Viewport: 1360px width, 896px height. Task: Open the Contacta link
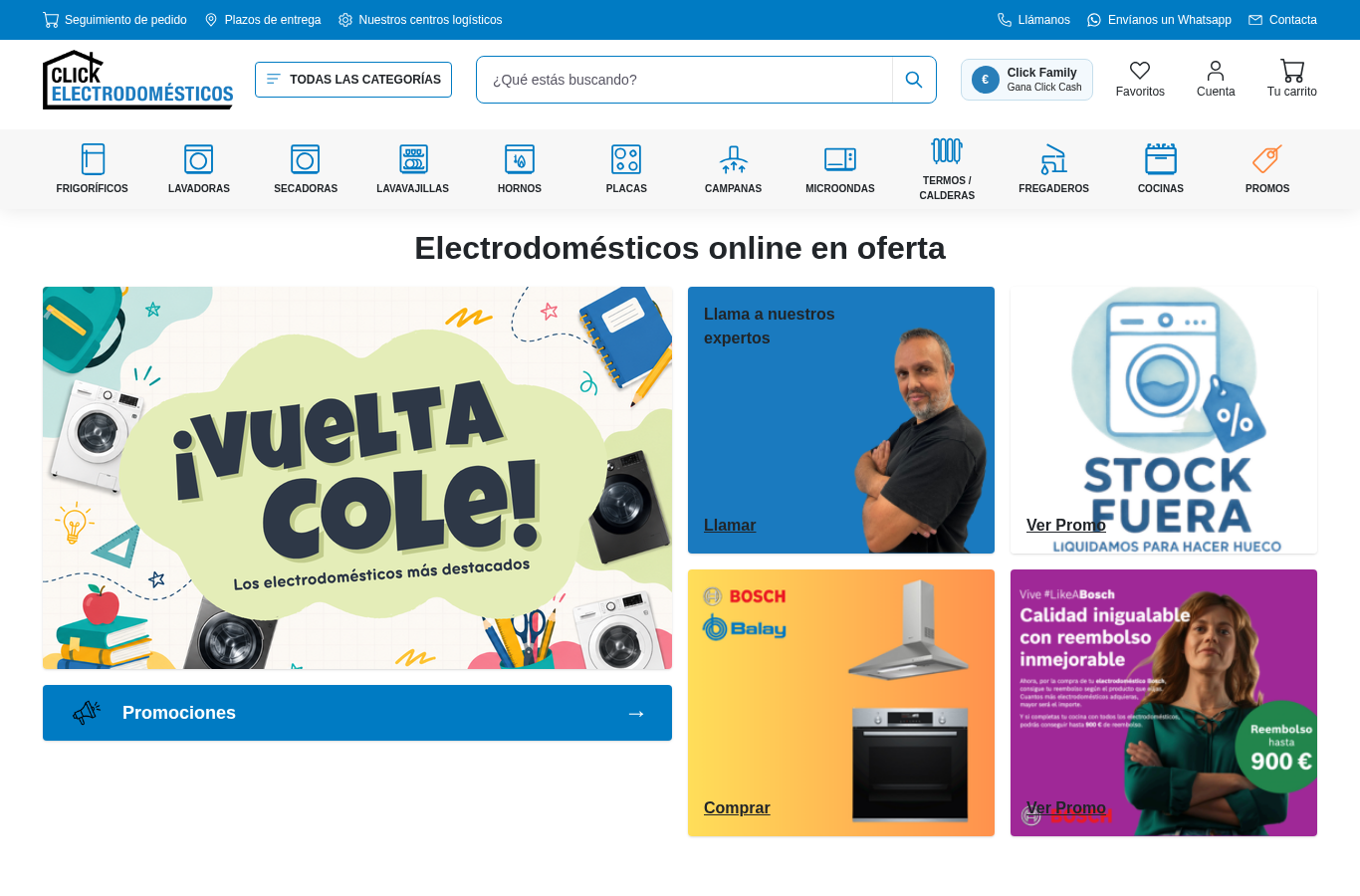coord(1293,20)
